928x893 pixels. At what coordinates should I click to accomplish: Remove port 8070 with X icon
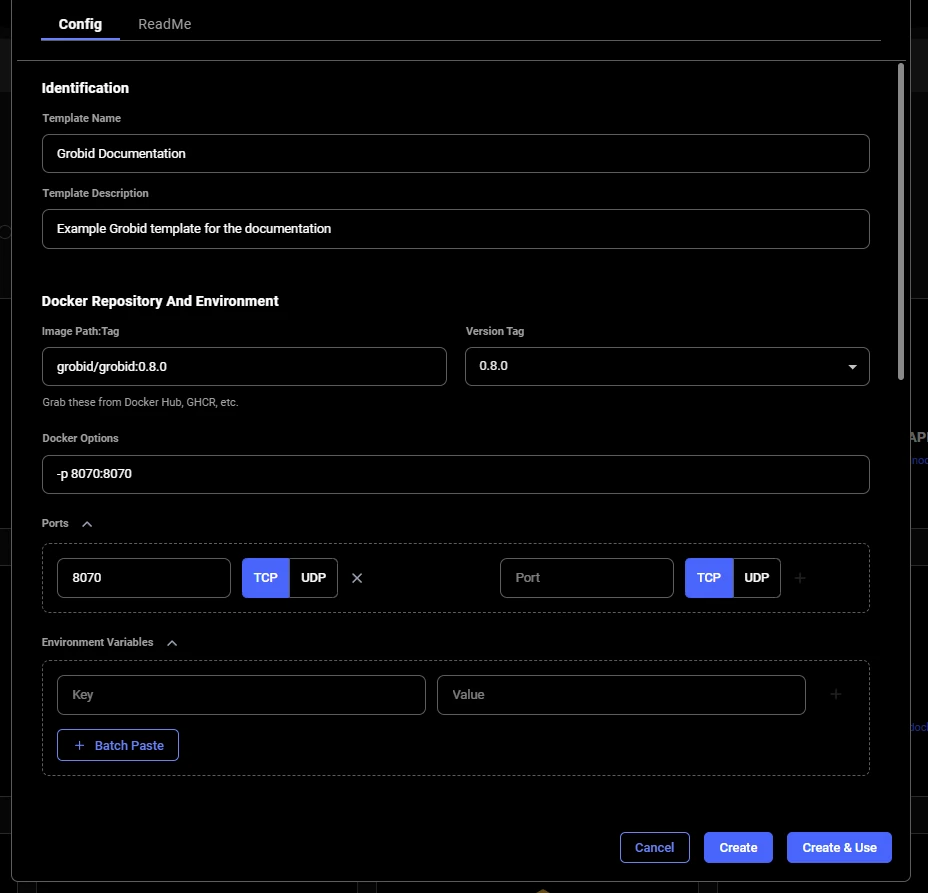[357, 578]
